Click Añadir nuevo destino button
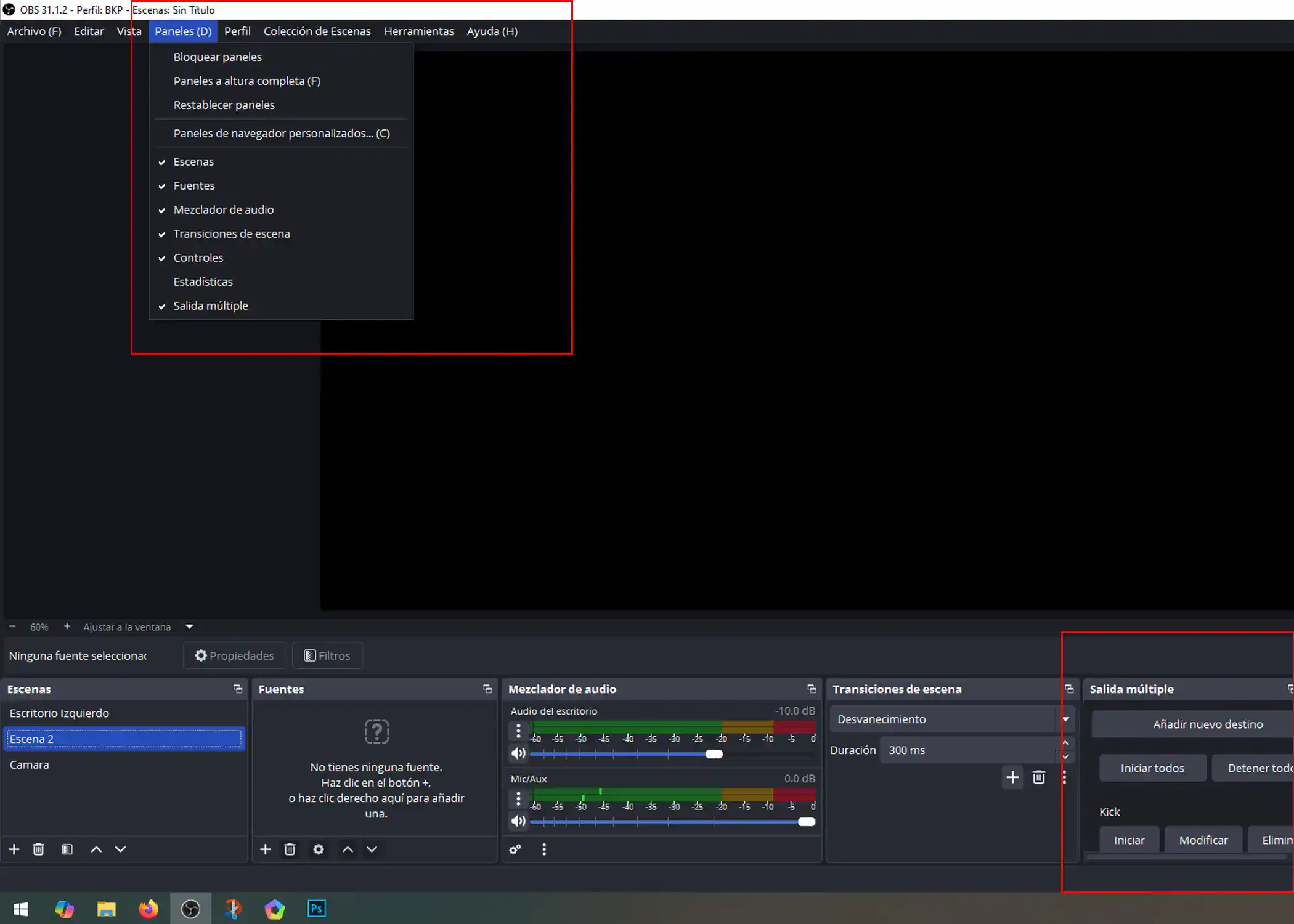The height and width of the screenshot is (924, 1294). point(1207,724)
